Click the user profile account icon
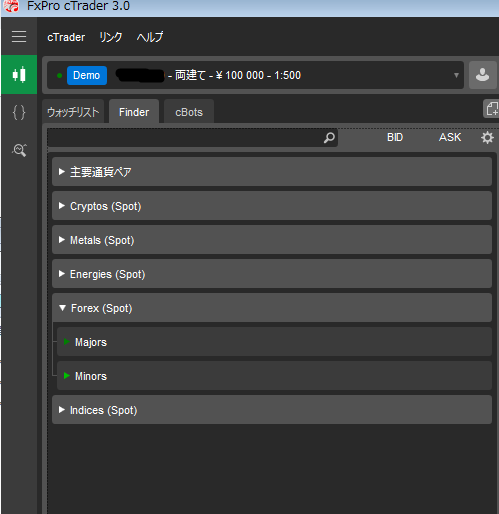This screenshot has height=514, width=499. coord(482,75)
